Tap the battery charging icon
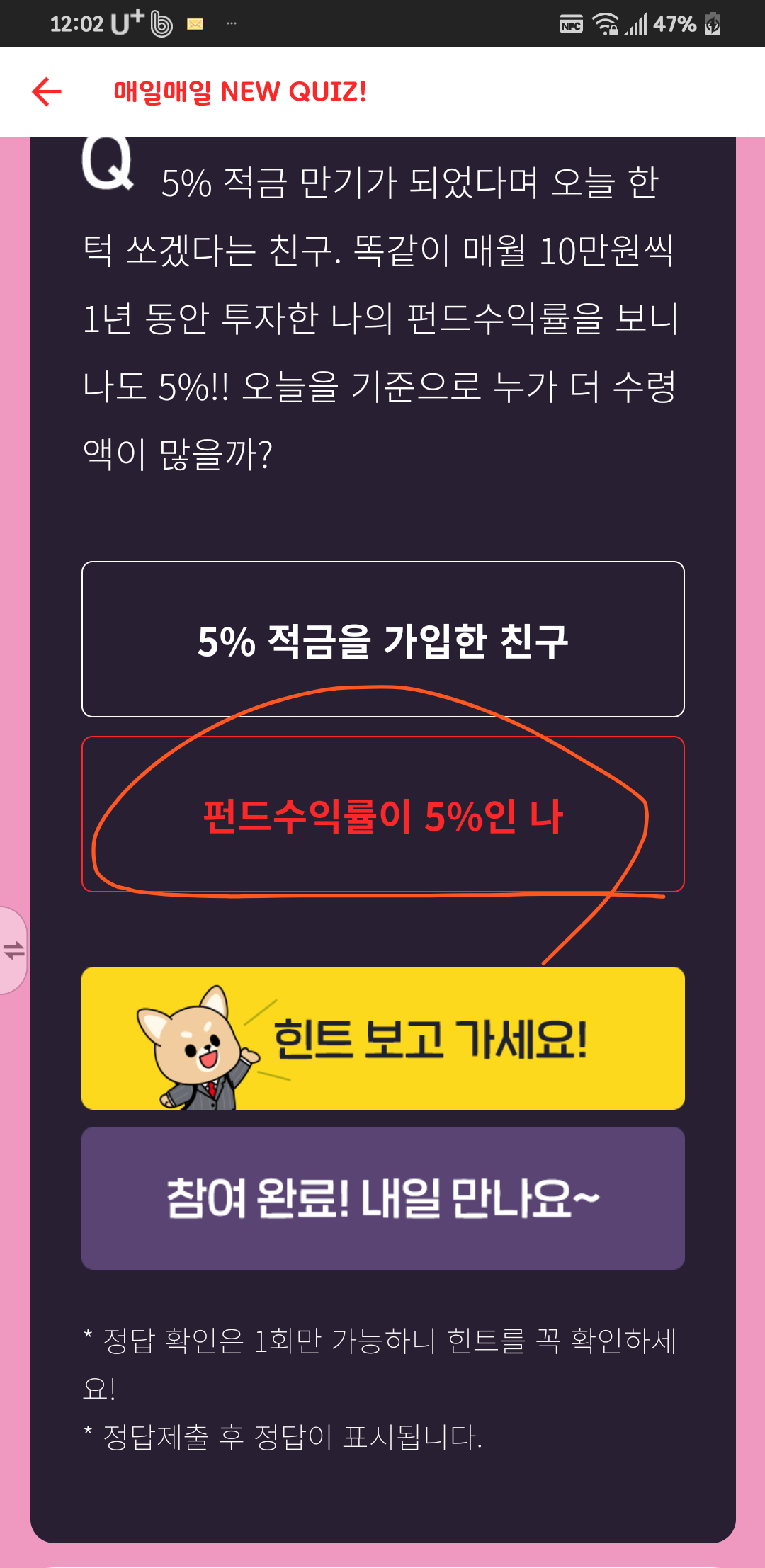 [713, 24]
